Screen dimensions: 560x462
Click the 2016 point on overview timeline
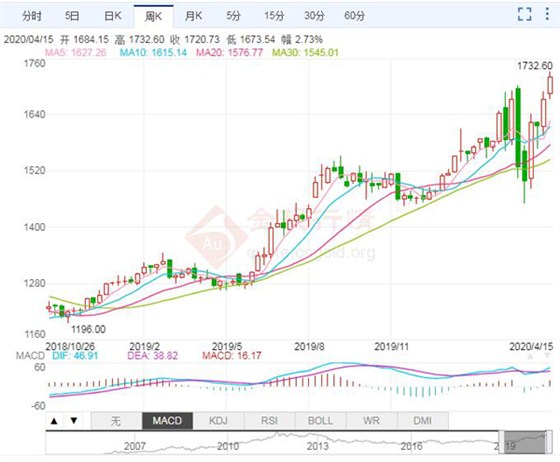click(x=411, y=446)
